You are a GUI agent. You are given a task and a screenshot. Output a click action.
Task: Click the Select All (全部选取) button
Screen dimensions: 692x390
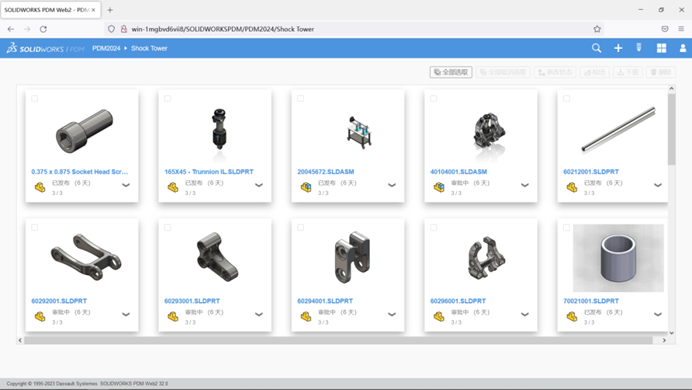point(451,72)
